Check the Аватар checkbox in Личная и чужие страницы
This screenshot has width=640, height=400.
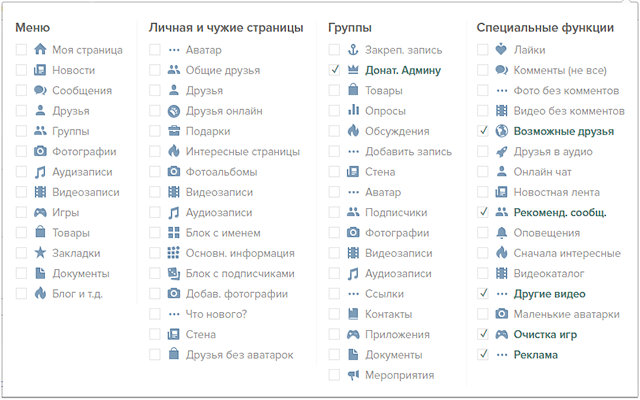click(x=155, y=49)
